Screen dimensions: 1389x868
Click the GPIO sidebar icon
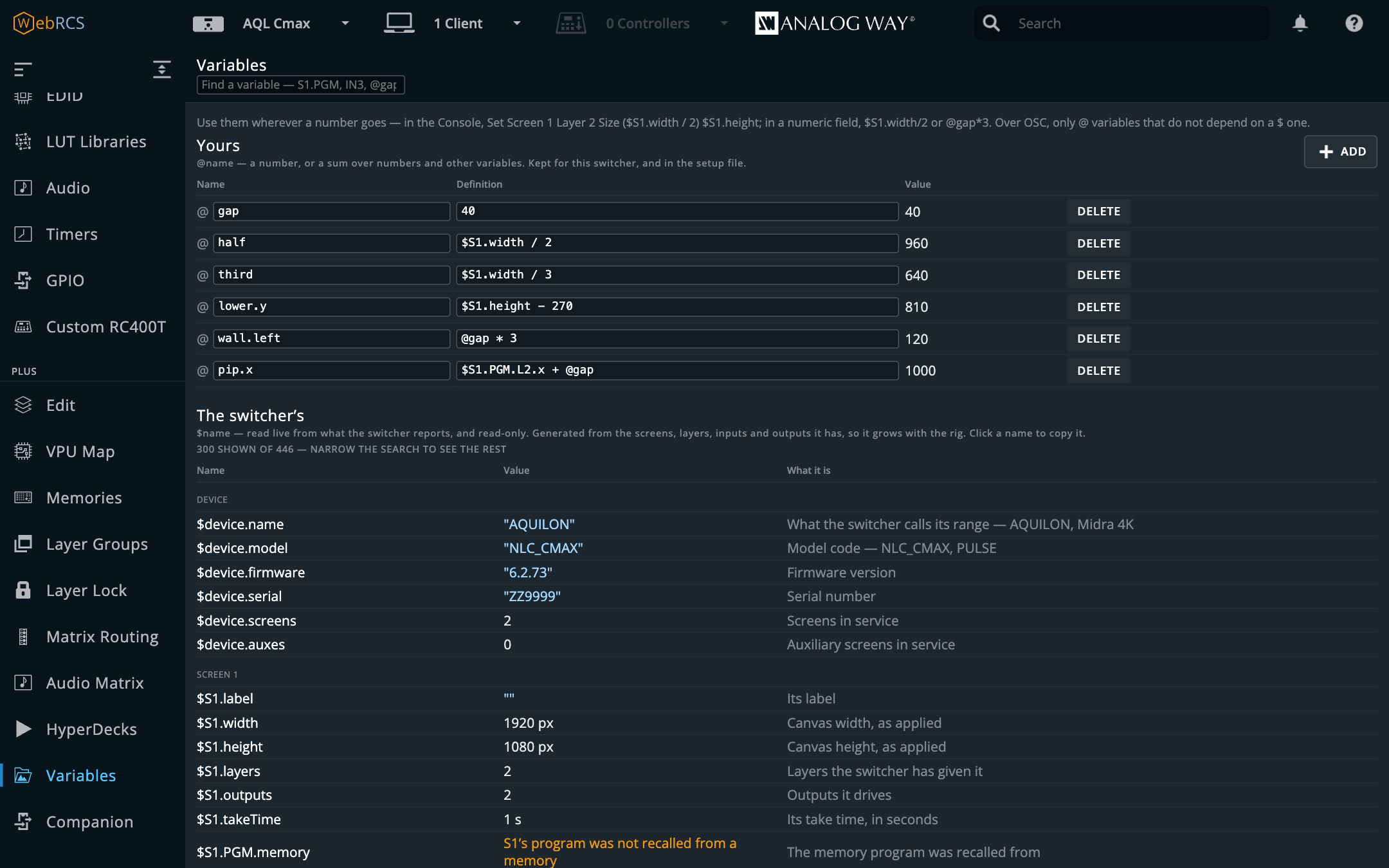pyautogui.click(x=23, y=280)
